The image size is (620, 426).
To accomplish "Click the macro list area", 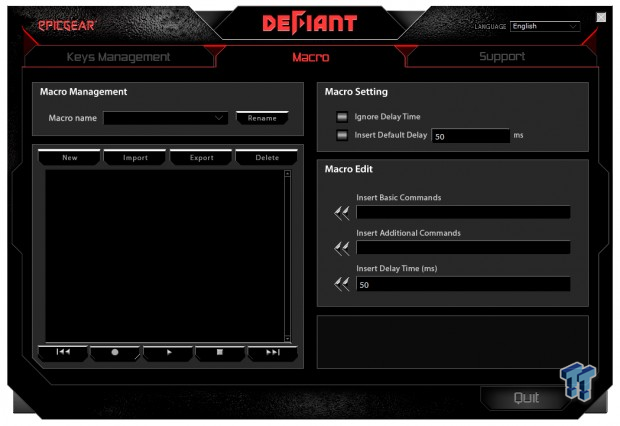I will coord(164,256).
